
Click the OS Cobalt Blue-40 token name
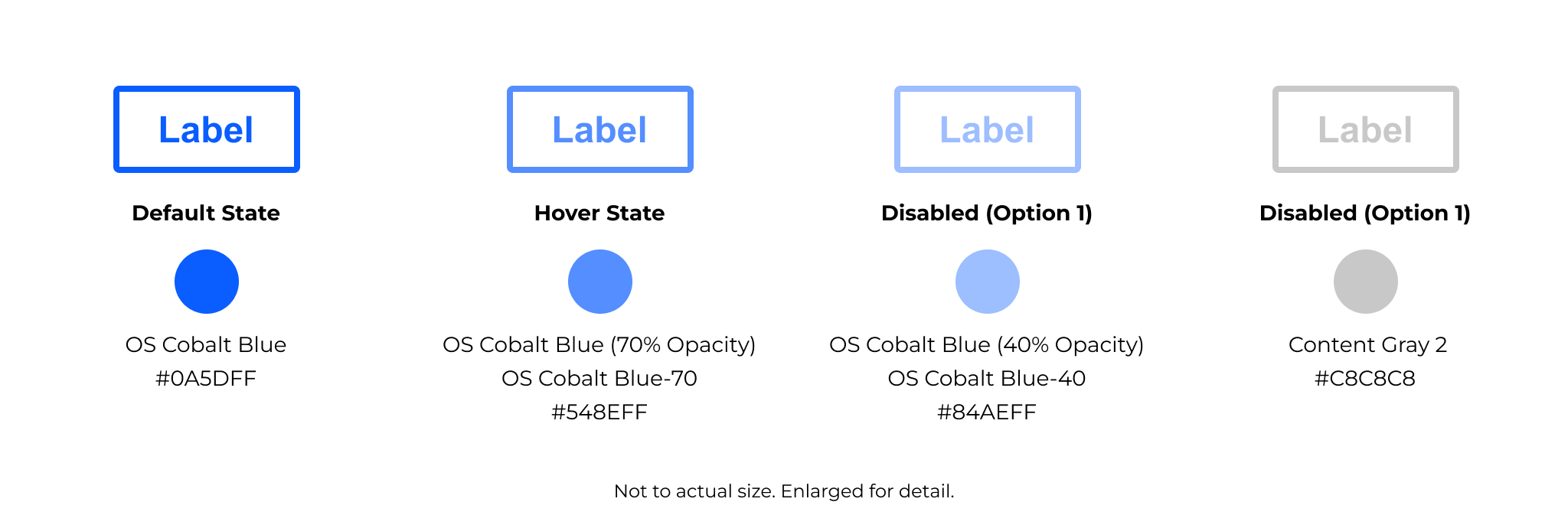[987, 378]
